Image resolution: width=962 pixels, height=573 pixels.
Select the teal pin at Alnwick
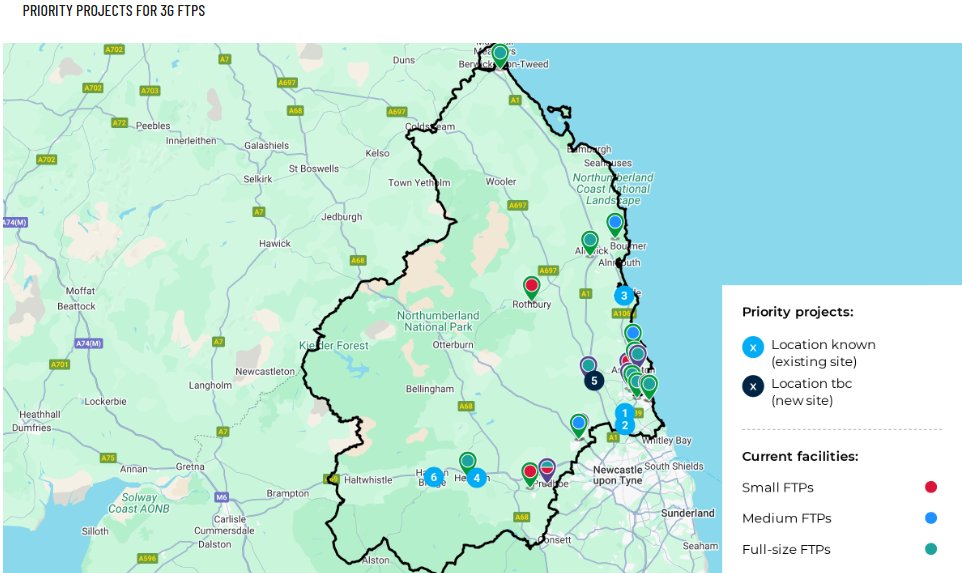pyautogui.click(x=590, y=243)
